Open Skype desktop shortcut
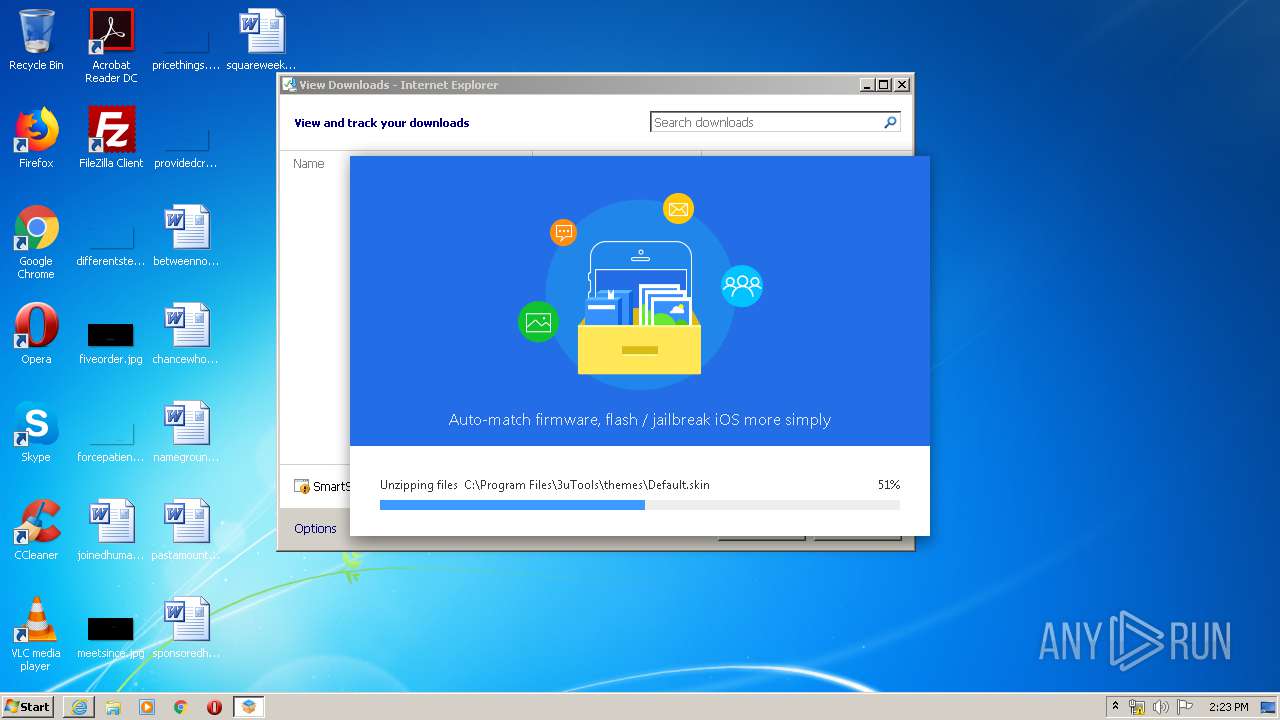Image resolution: width=1280 pixels, height=720 pixels. [36, 432]
